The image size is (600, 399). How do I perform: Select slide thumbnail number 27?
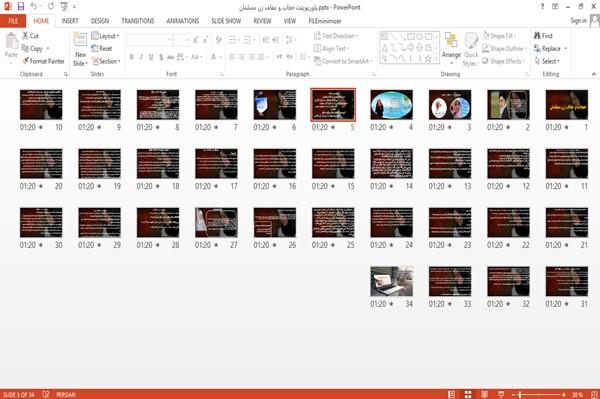216,222
